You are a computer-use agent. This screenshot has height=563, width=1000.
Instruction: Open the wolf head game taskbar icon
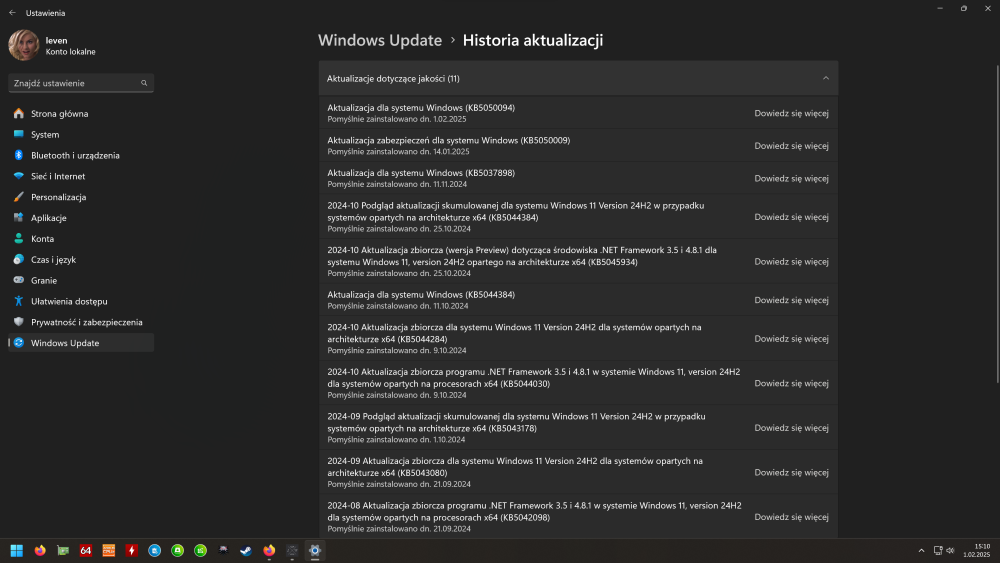pyautogui.click(x=223, y=550)
